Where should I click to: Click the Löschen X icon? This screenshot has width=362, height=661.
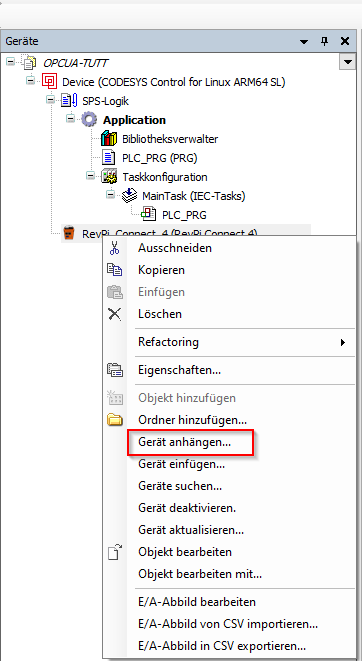pyautogui.click(x=115, y=314)
